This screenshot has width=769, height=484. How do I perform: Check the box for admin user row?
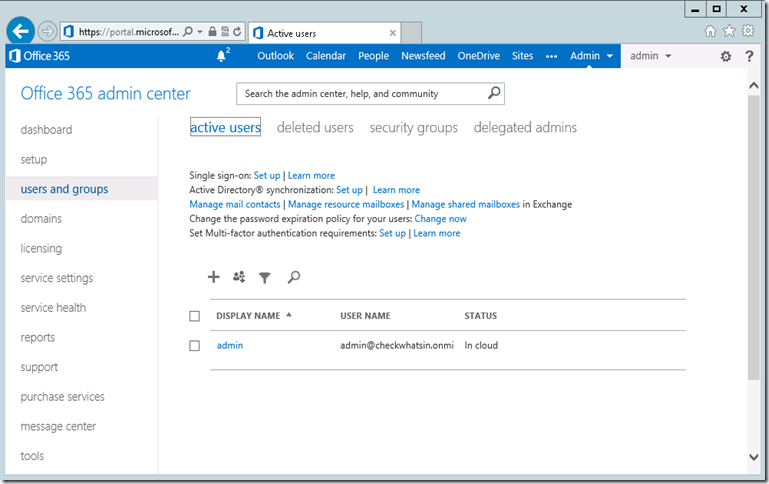[x=195, y=346]
